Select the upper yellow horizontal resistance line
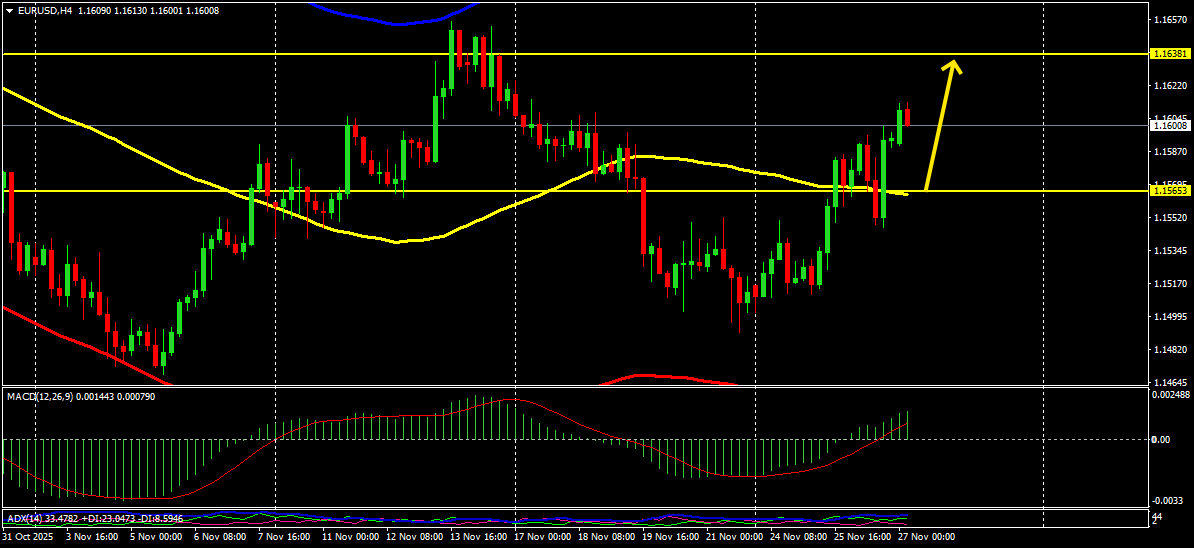Viewport: 1194px width, 548px height. (x=575, y=54)
